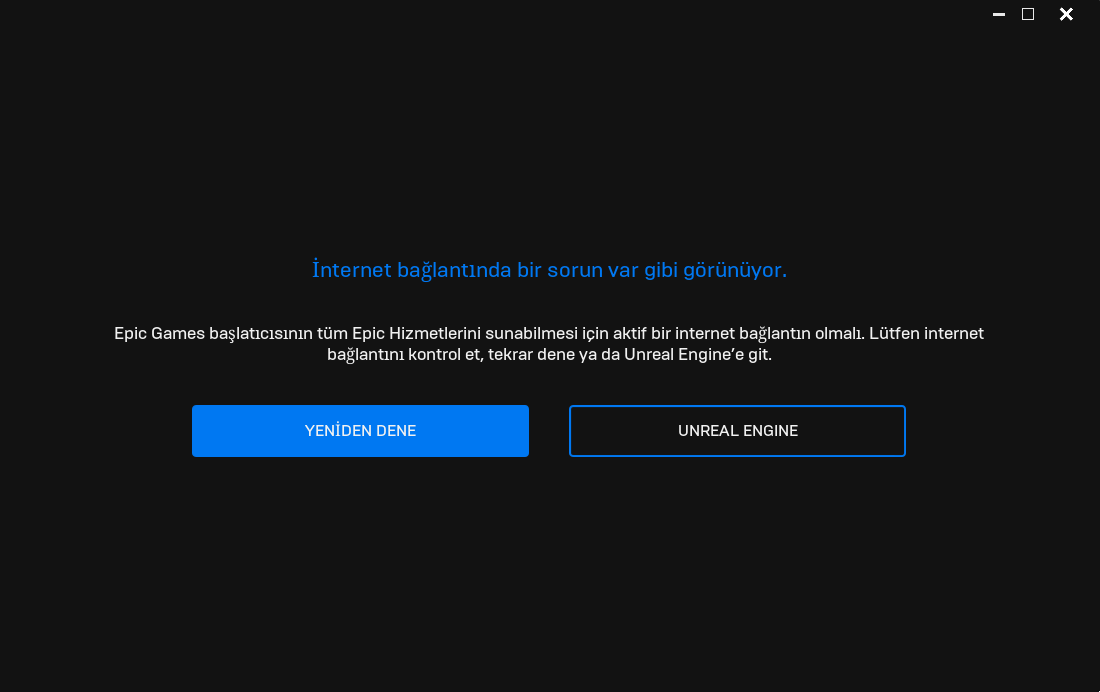Close the launcher with the X icon

tap(1066, 14)
